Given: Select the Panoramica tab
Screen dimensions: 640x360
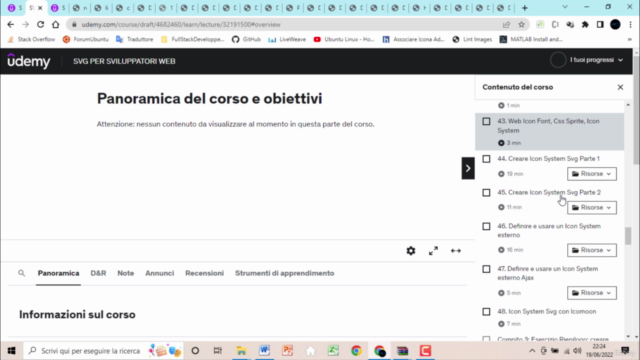Looking at the screenshot, I should point(58,273).
